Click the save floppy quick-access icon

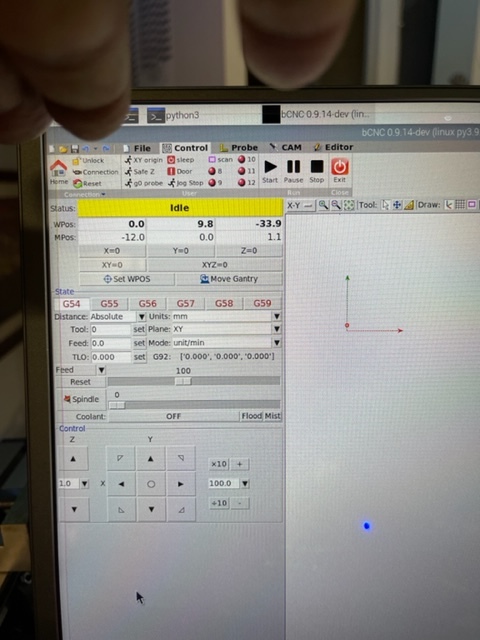[75, 149]
